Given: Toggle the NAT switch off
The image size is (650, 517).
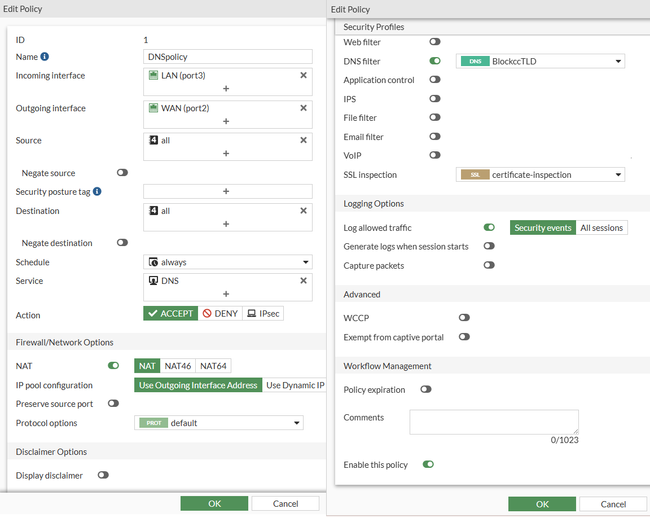Looking at the screenshot, I should (113, 366).
